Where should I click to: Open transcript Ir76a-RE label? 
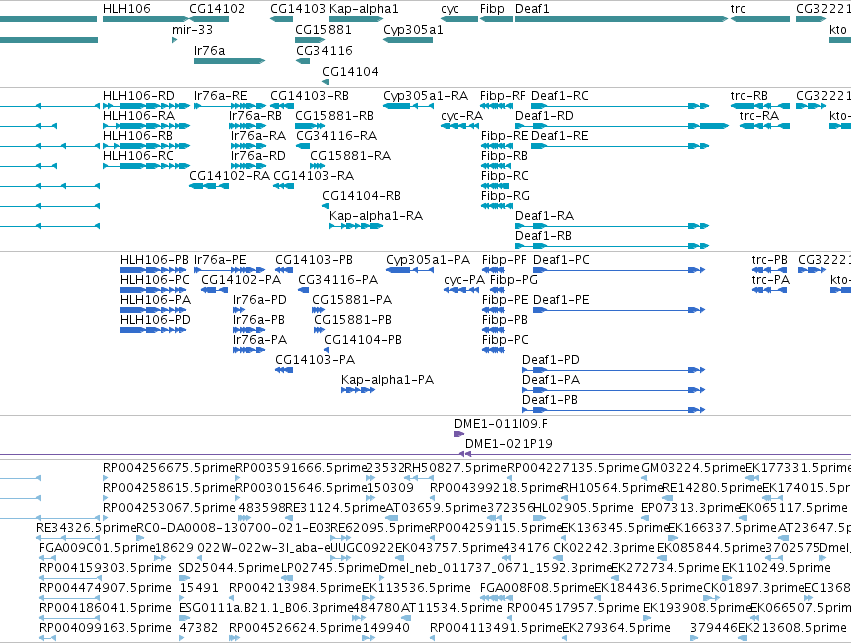point(221,96)
